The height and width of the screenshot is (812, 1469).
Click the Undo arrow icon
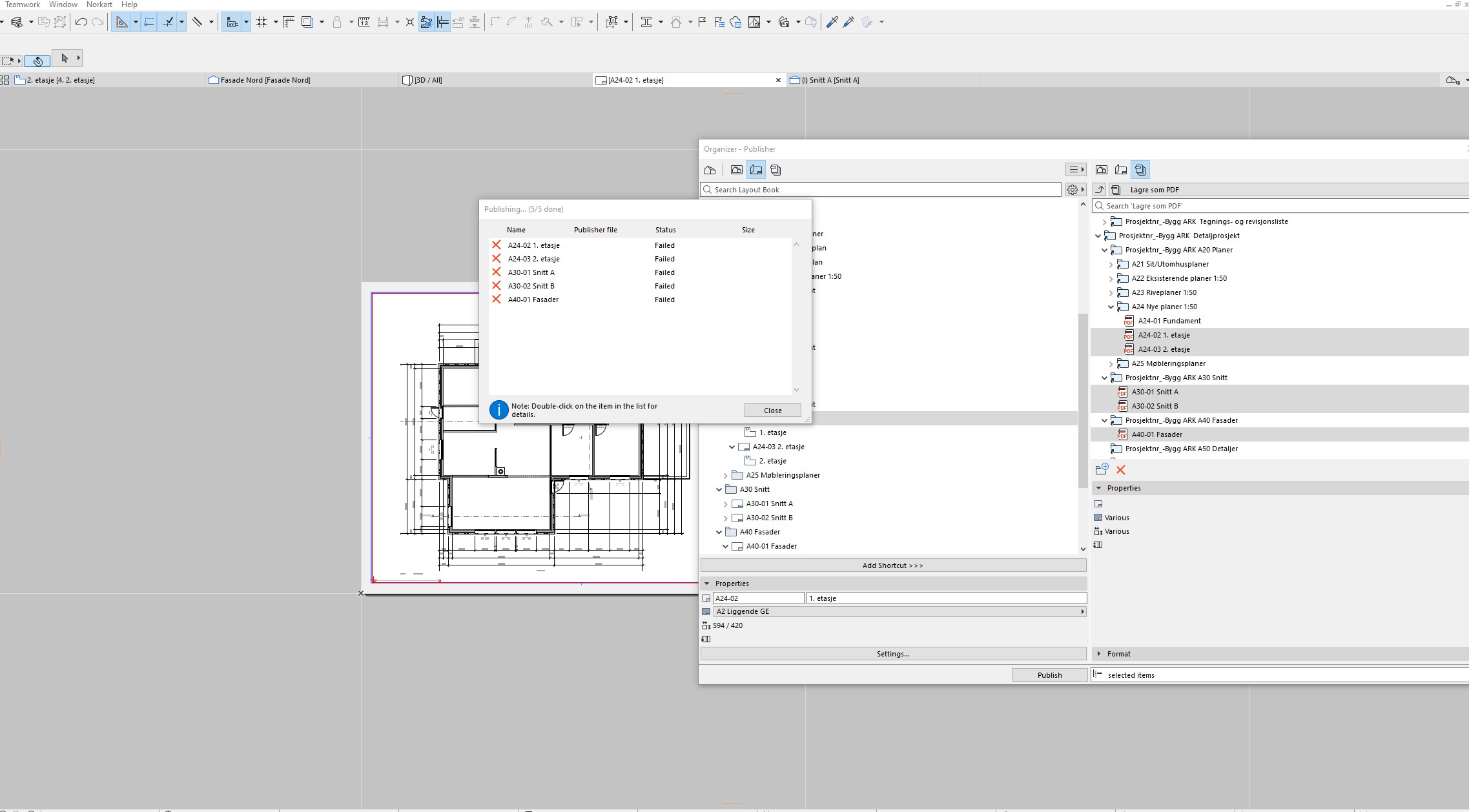(x=81, y=22)
